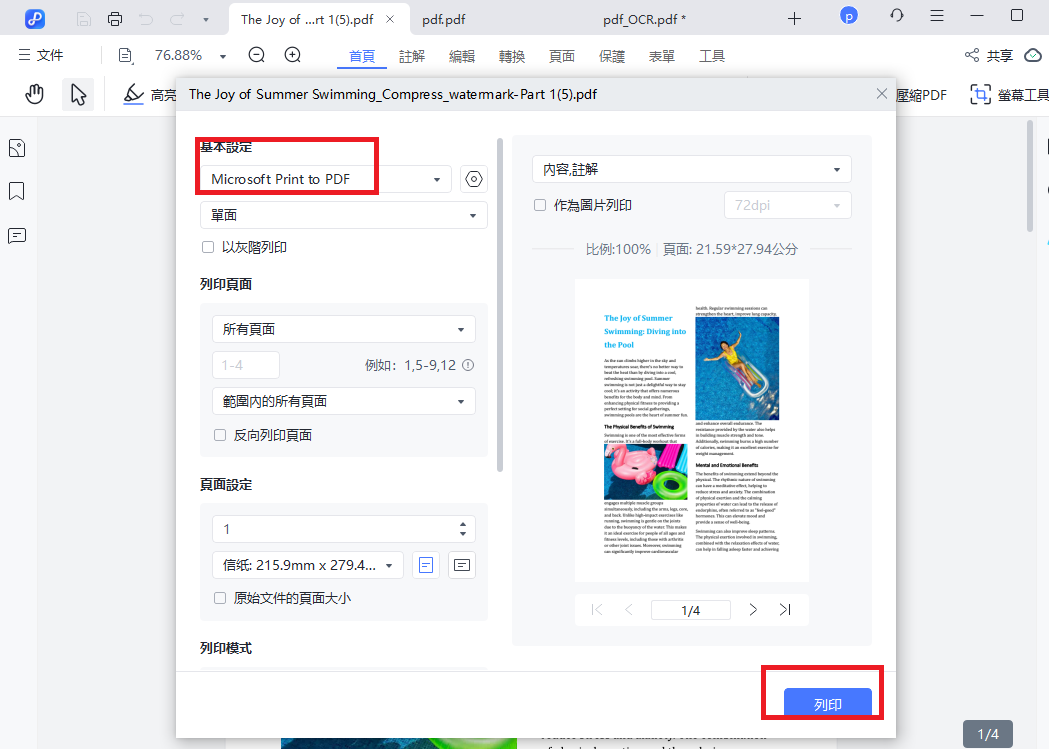Open the 轉換 ribbon tab
Image resolution: width=1049 pixels, height=749 pixels.
click(511, 56)
